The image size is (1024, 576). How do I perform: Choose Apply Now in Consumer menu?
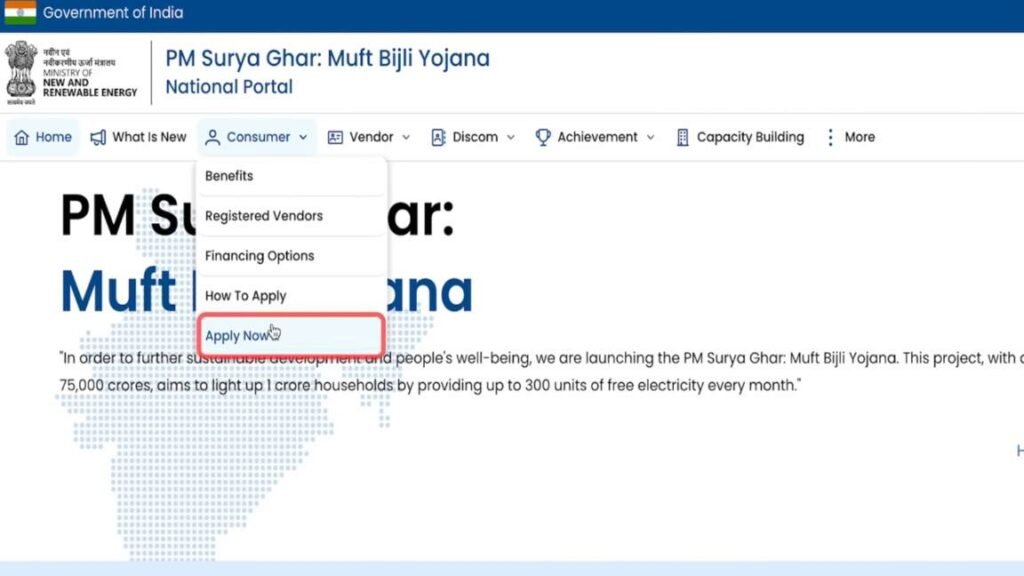pyautogui.click(x=291, y=335)
